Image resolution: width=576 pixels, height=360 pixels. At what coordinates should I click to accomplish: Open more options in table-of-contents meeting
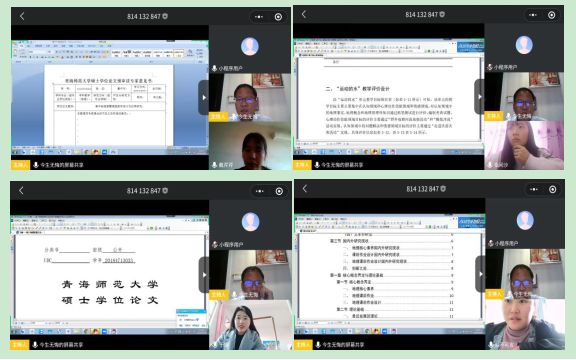pyautogui.click(x=533, y=189)
